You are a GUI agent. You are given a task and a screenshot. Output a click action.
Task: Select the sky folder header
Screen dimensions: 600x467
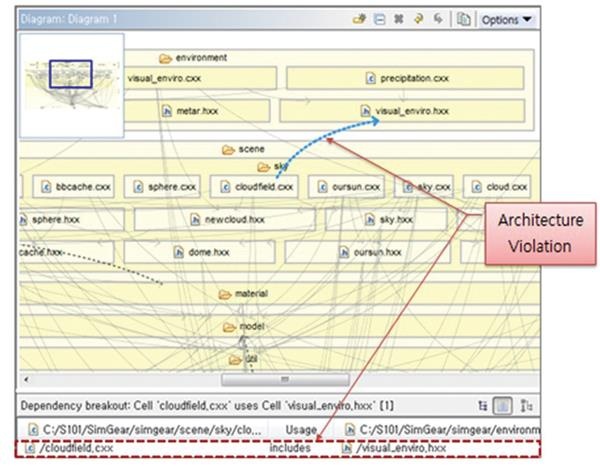272,167
